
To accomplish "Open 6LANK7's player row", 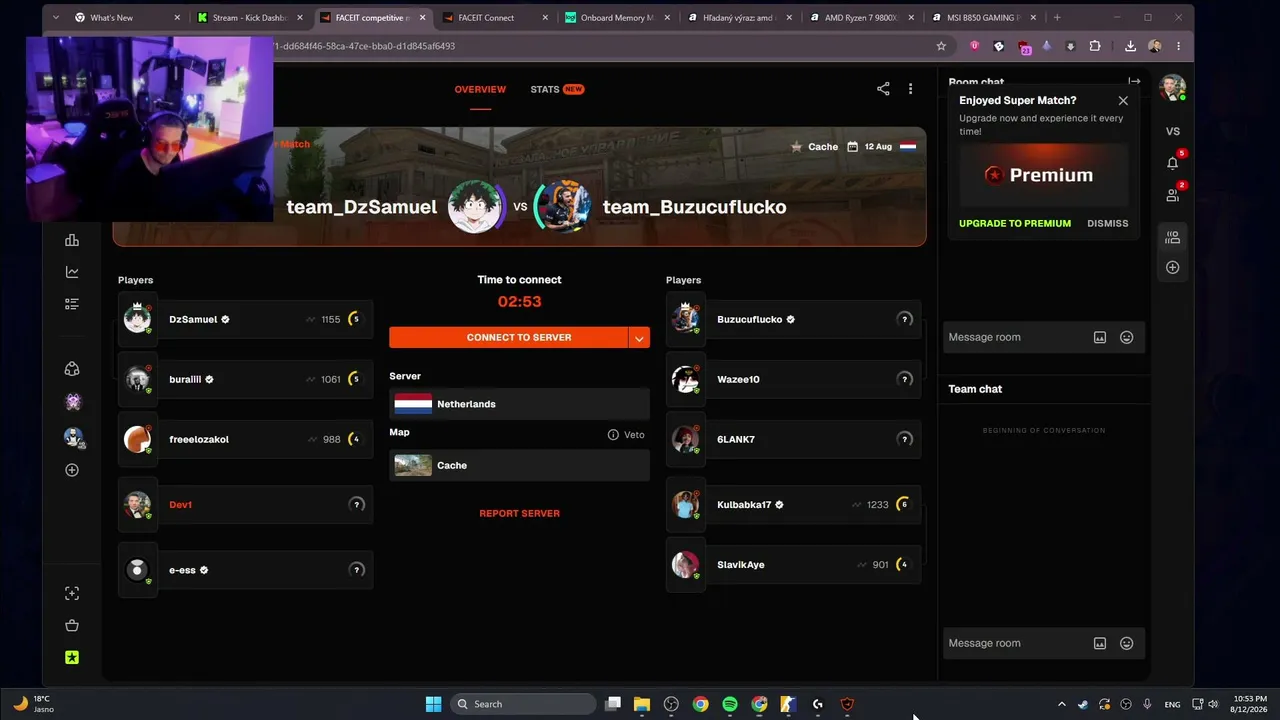I will (793, 440).
